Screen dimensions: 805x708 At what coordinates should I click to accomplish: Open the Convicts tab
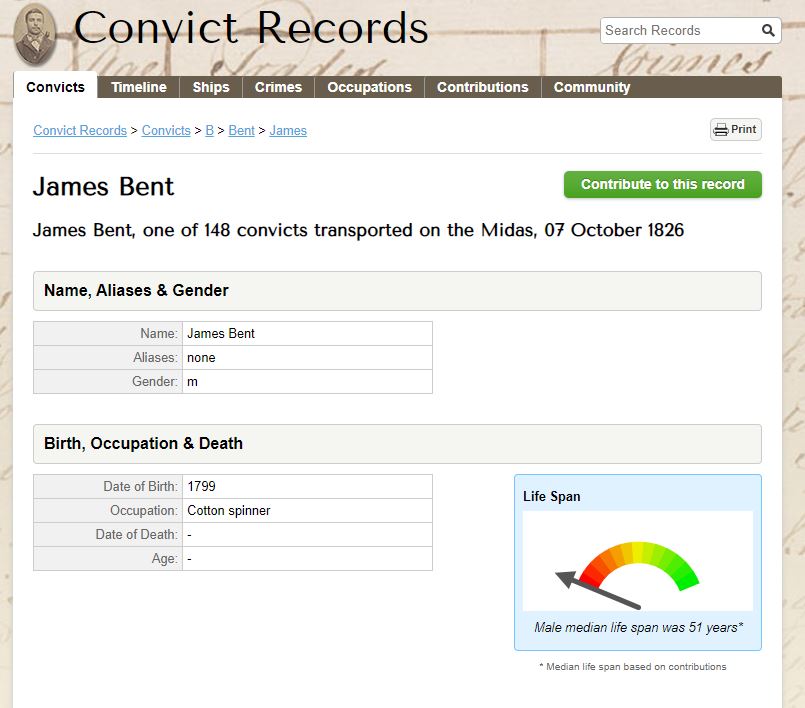pyautogui.click(x=55, y=87)
